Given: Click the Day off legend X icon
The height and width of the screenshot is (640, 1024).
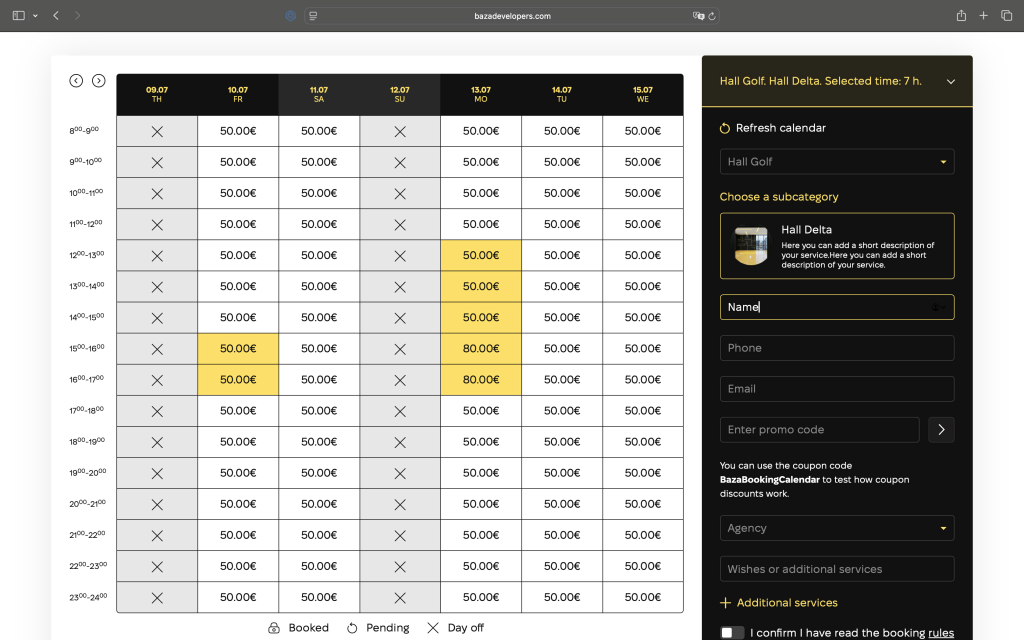Looking at the screenshot, I should 433,628.
